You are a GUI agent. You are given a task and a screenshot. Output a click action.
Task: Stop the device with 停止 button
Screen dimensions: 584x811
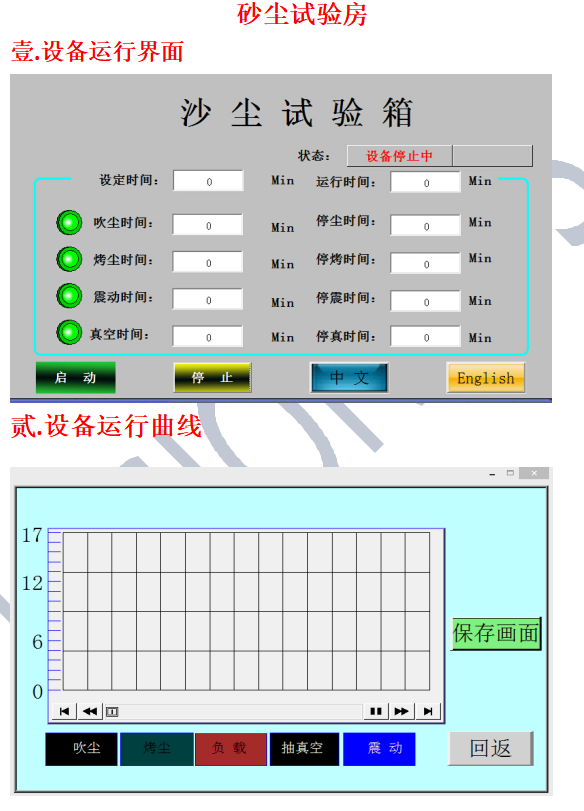[x=212, y=378]
